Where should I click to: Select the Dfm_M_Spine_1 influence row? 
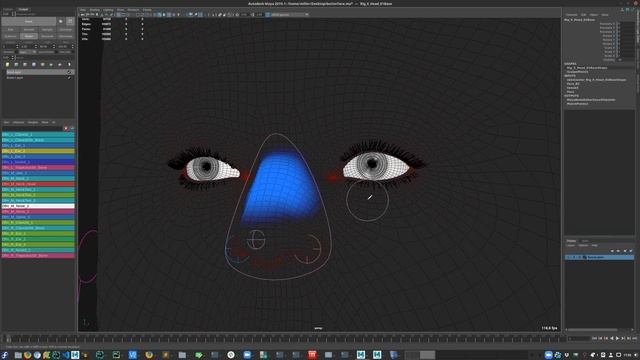click(38, 217)
